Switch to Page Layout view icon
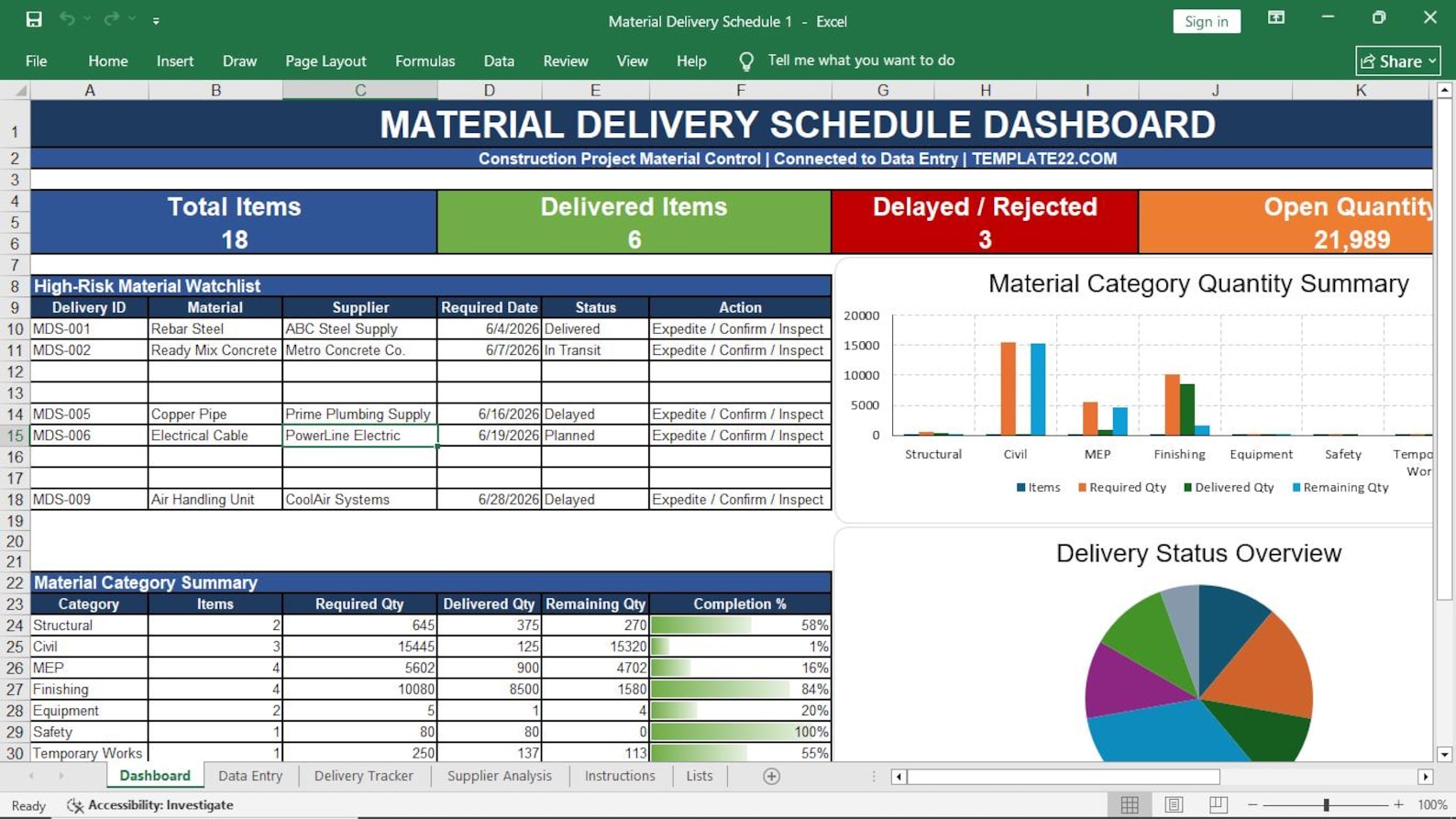The width and height of the screenshot is (1456, 819). tap(1174, 804)
